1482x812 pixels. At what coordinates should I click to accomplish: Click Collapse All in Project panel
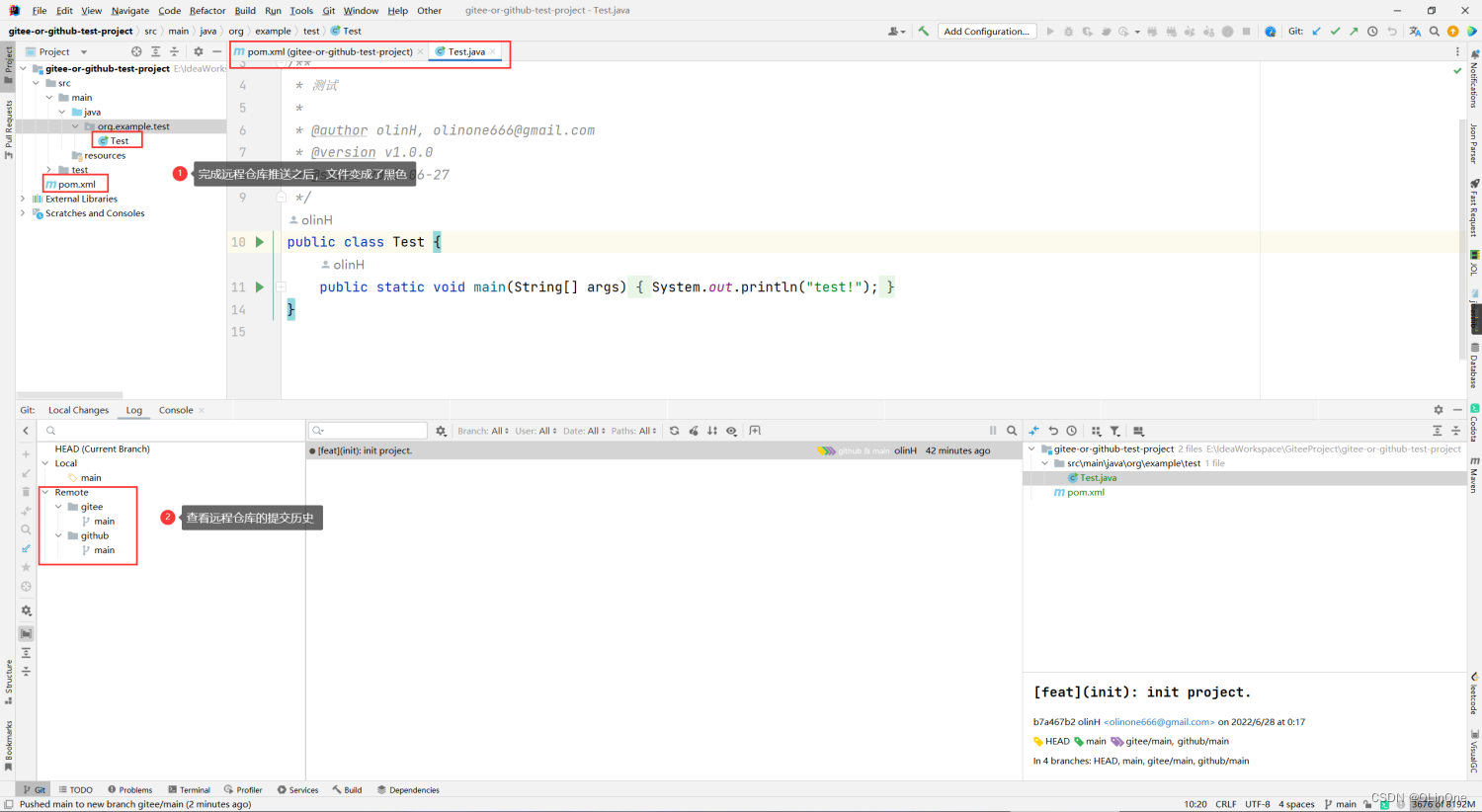pos(174,51)
